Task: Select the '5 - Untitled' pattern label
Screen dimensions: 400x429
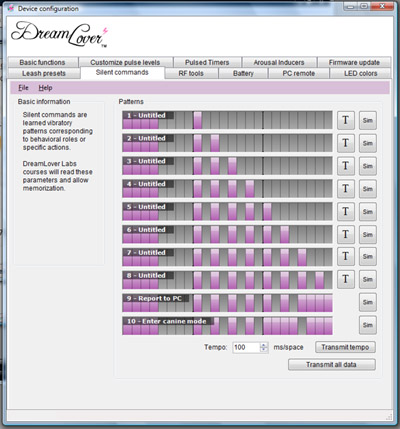Action: click(x=148, y=207)
